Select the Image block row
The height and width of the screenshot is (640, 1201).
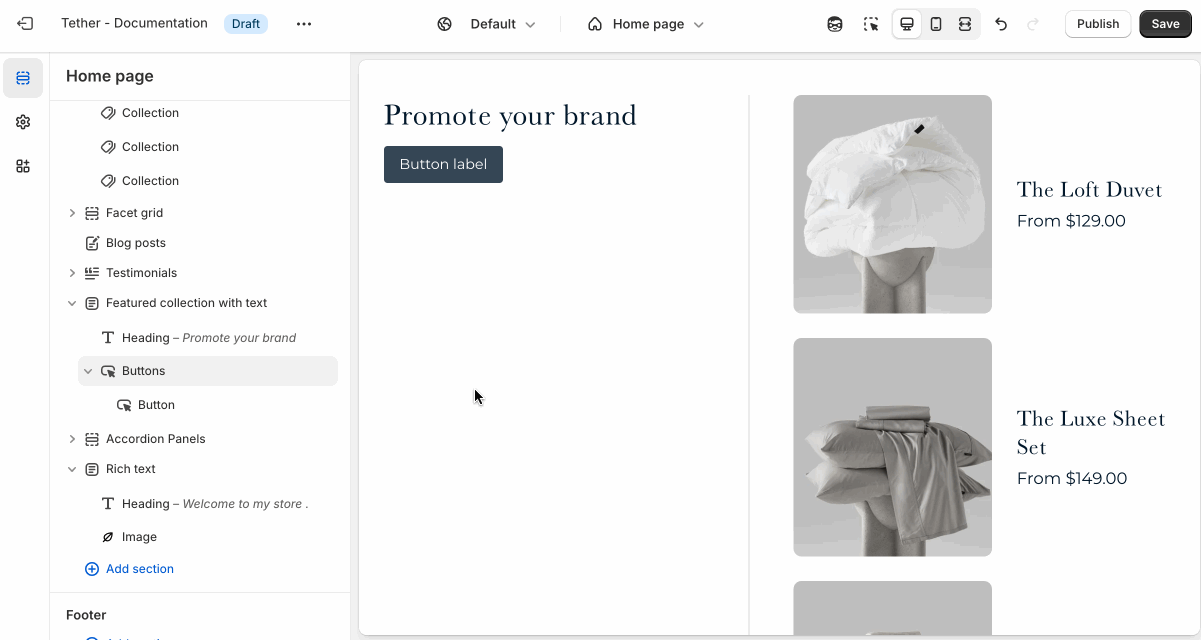pyautogui.click(x=208, y=537)
